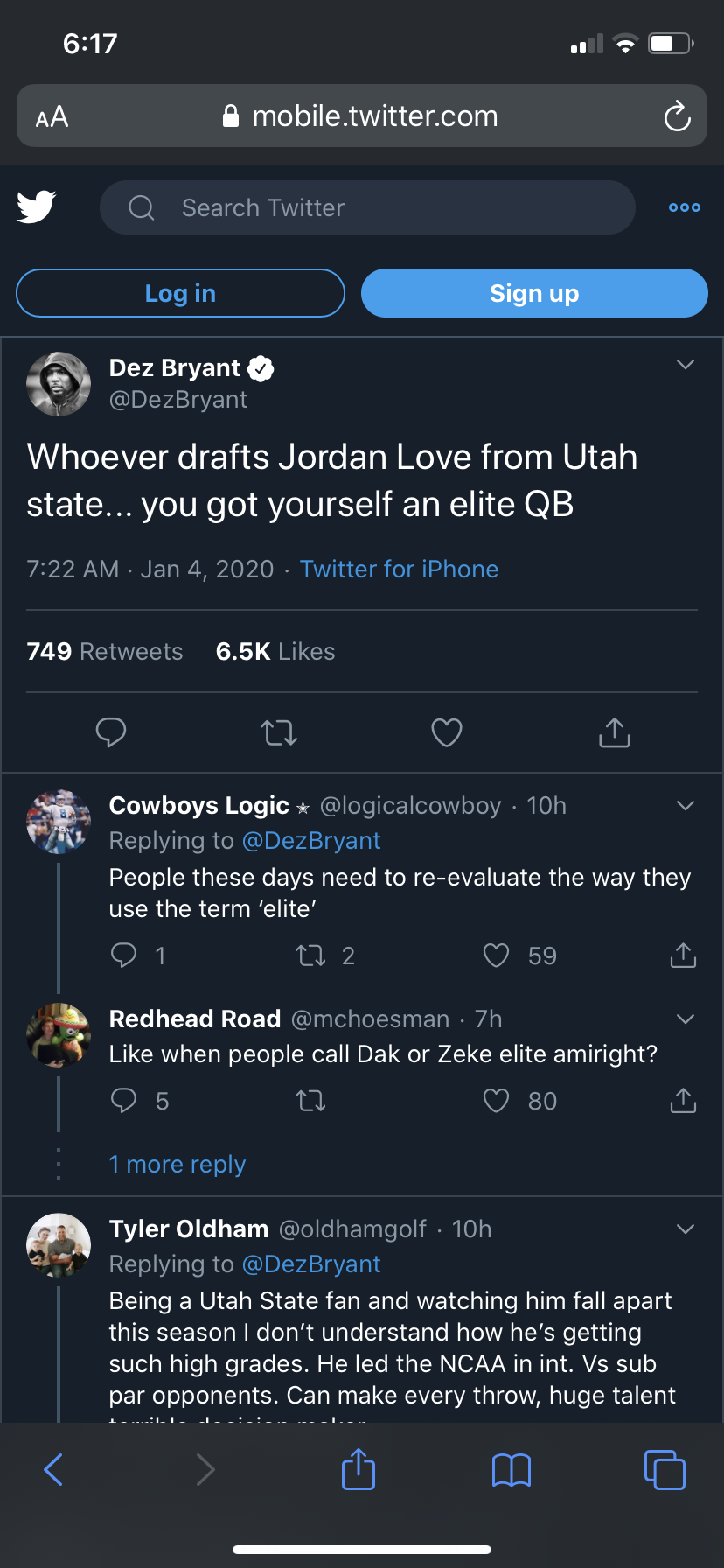Show 1 more reply link
Screen dimensions: 724x1568
(178, 1165)
